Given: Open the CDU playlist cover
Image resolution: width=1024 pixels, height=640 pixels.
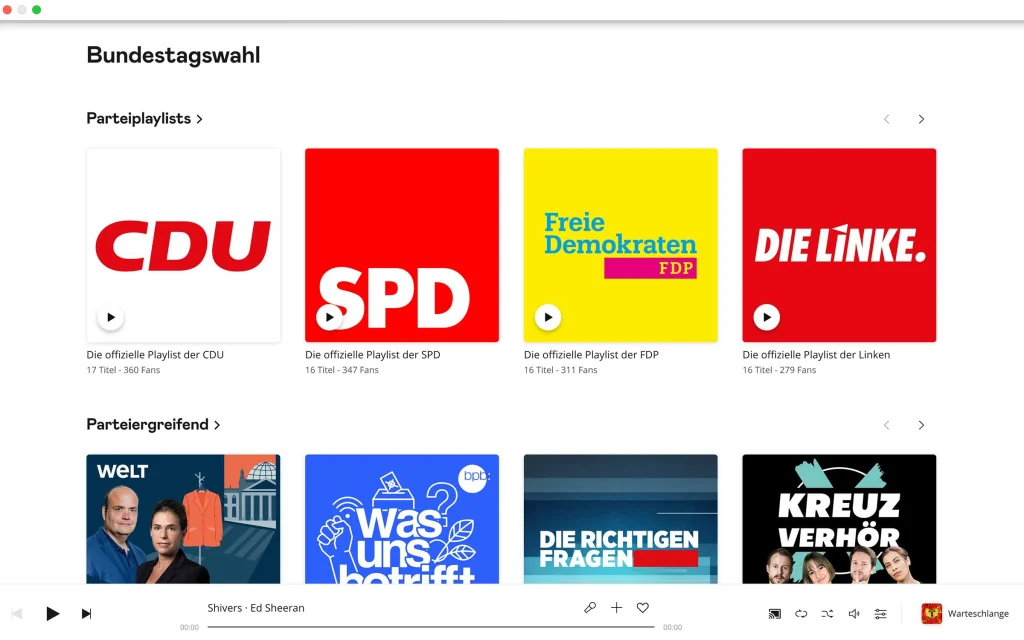Looking at the screenshot, I should click(184, 245).
